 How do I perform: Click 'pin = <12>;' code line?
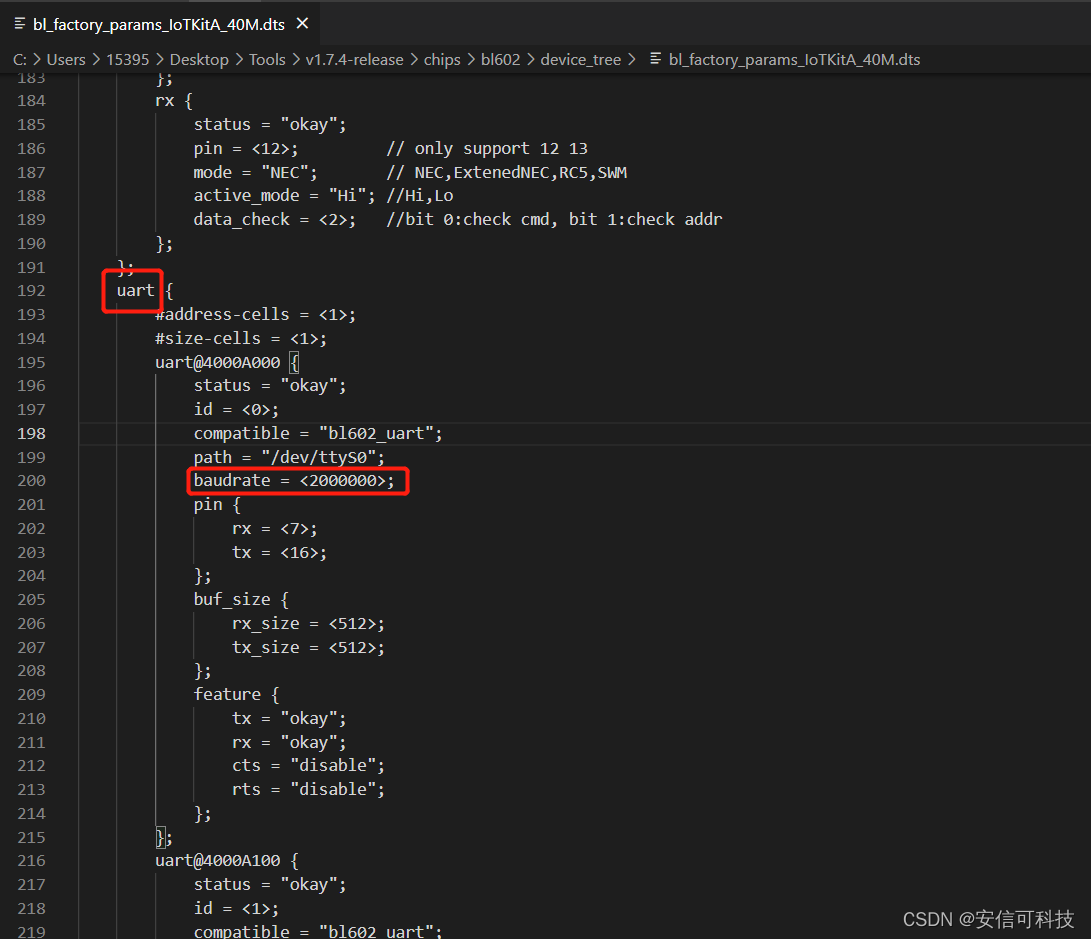point(246,149)
